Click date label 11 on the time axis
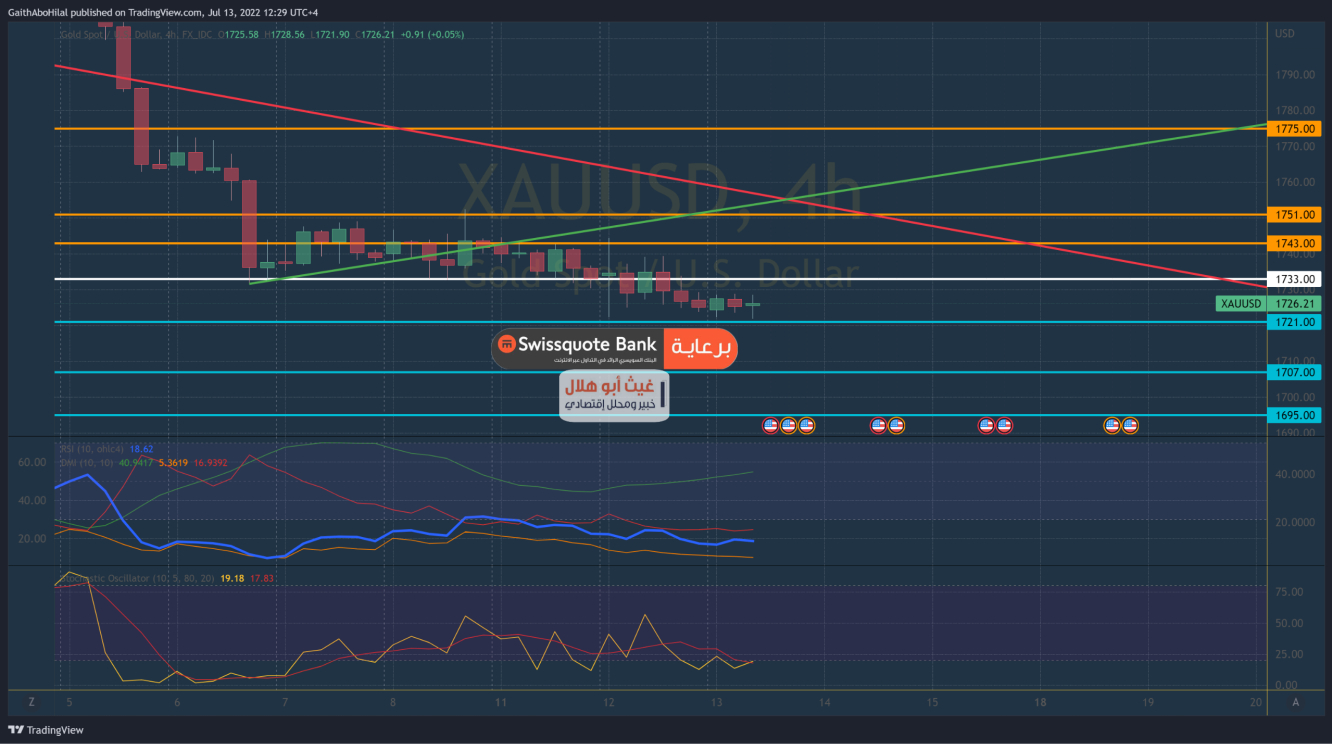Screen dimensions: 1332x750 coord(501,702)
